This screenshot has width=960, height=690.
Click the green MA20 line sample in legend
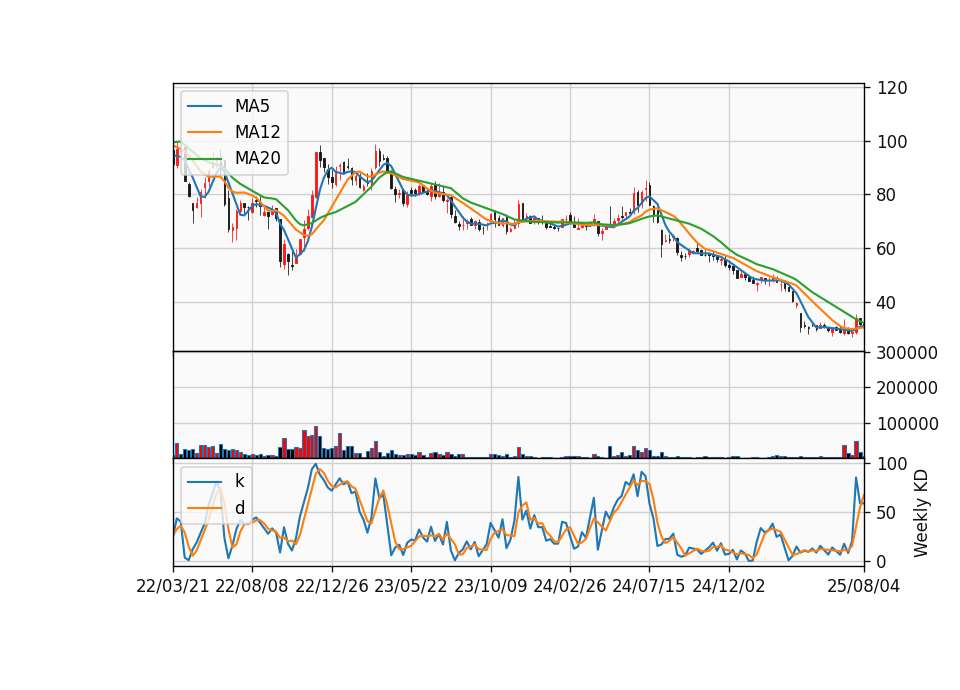(204, 158)
